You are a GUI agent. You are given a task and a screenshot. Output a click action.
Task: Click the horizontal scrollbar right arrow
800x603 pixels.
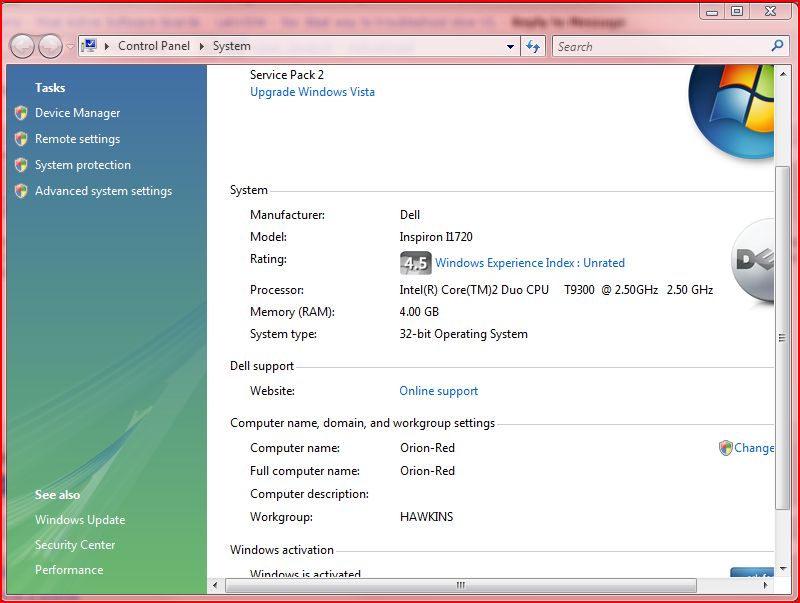tap(765, 585)
